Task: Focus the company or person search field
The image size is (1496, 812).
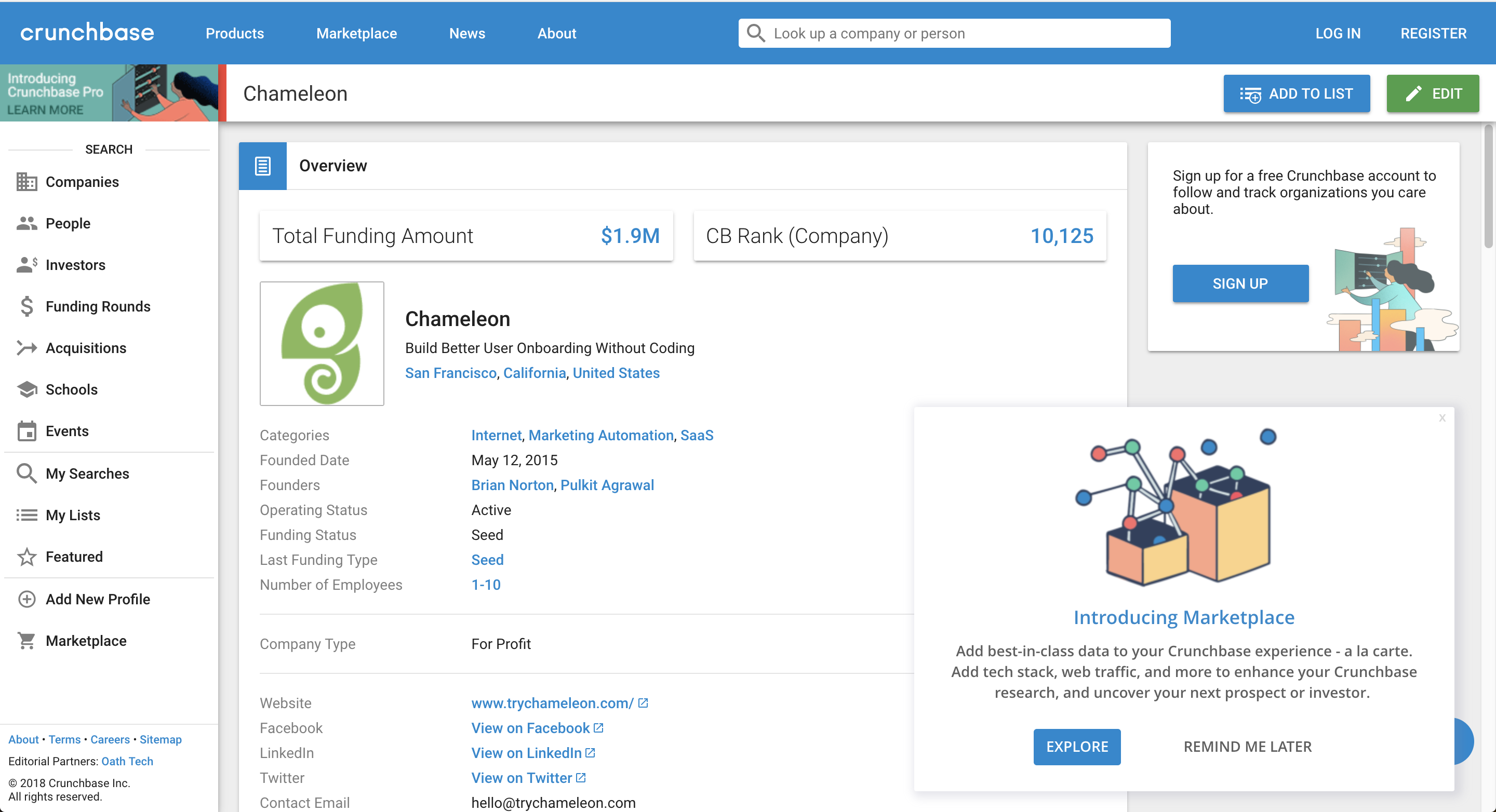Action: click(954, 33)
